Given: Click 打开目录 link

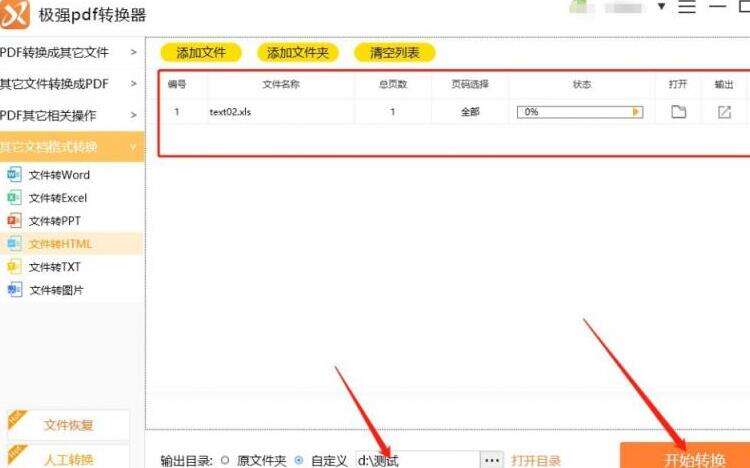Looking at the screenshot, I should click(x=536, y=461).
